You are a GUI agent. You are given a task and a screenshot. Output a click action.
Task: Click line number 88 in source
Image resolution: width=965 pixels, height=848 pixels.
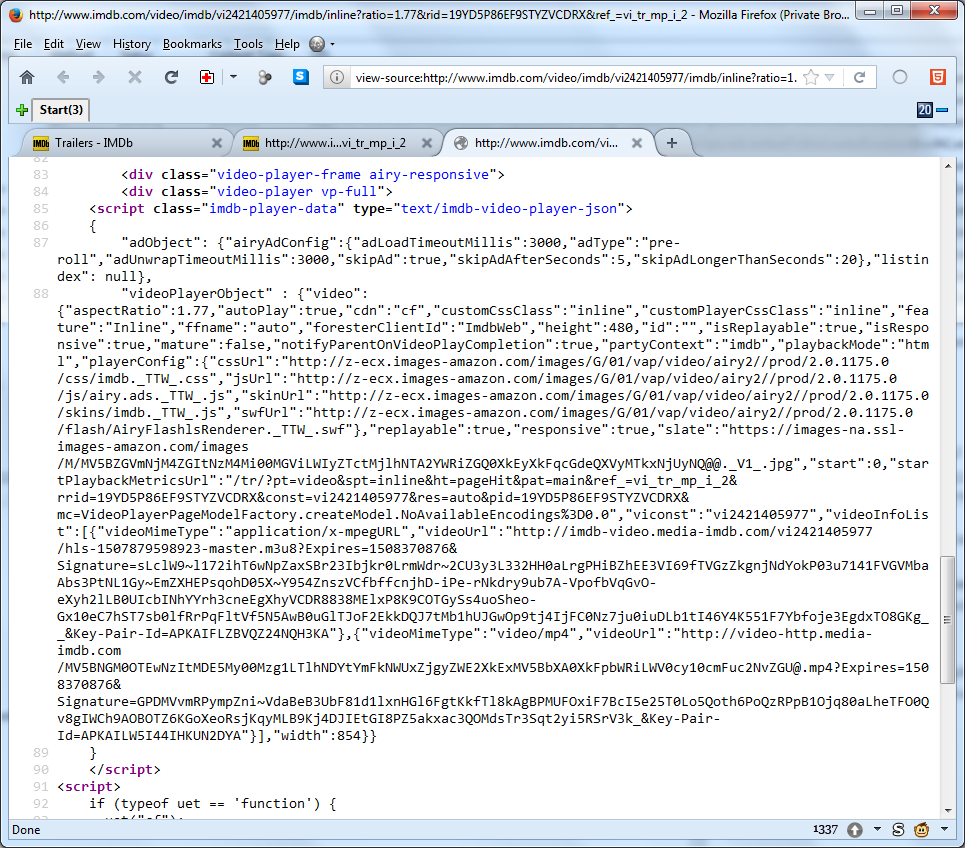[41, 294]
